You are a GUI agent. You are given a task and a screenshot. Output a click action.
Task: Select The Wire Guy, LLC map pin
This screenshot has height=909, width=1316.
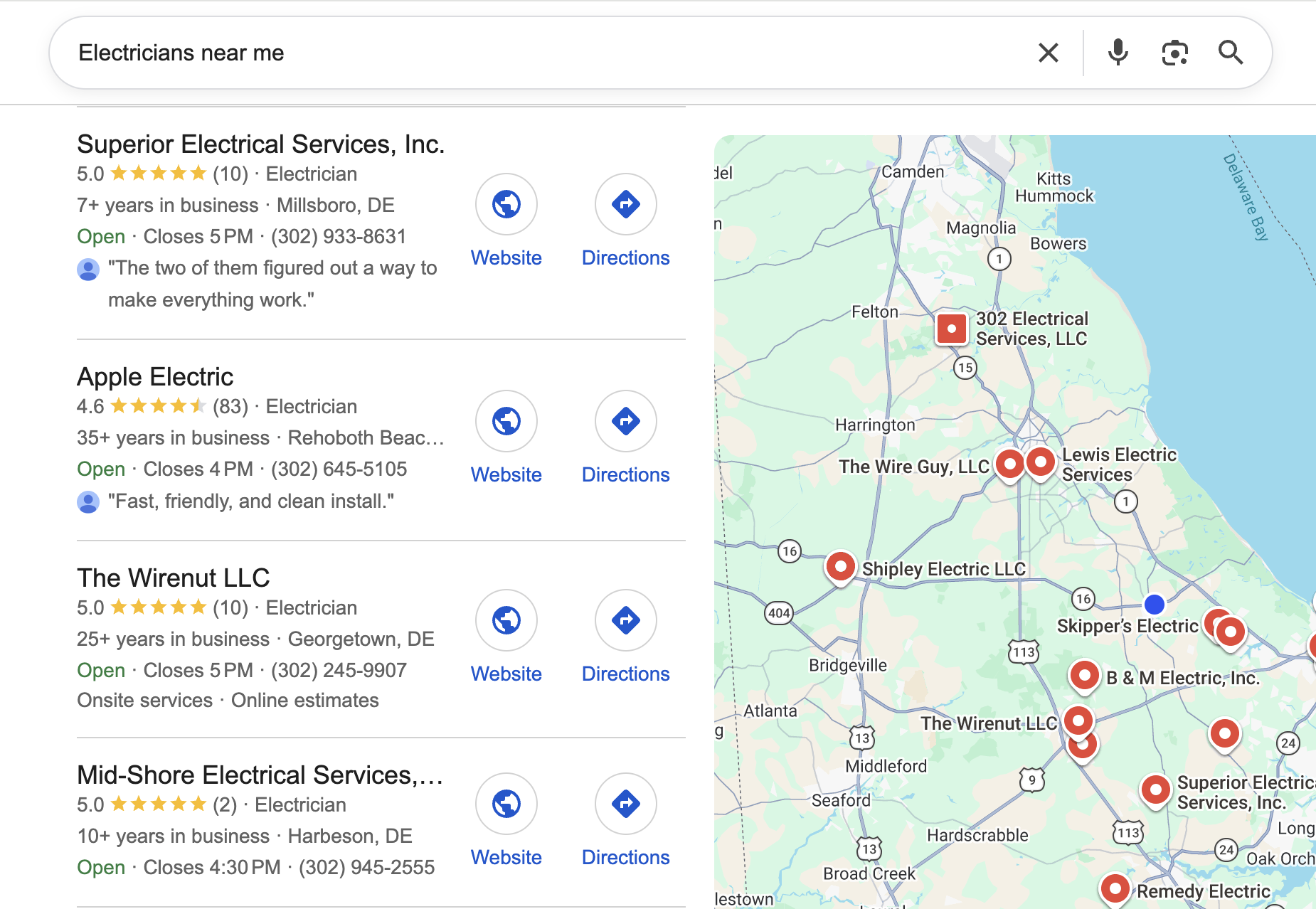(1009, 465)
